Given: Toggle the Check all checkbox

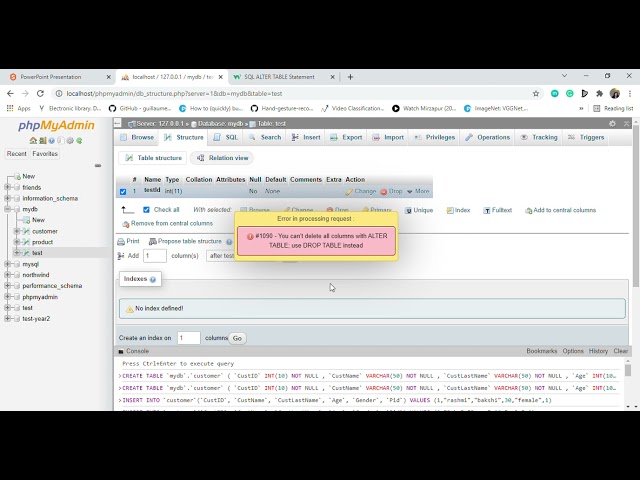Looking at the screenshot, I should point(146,210).
